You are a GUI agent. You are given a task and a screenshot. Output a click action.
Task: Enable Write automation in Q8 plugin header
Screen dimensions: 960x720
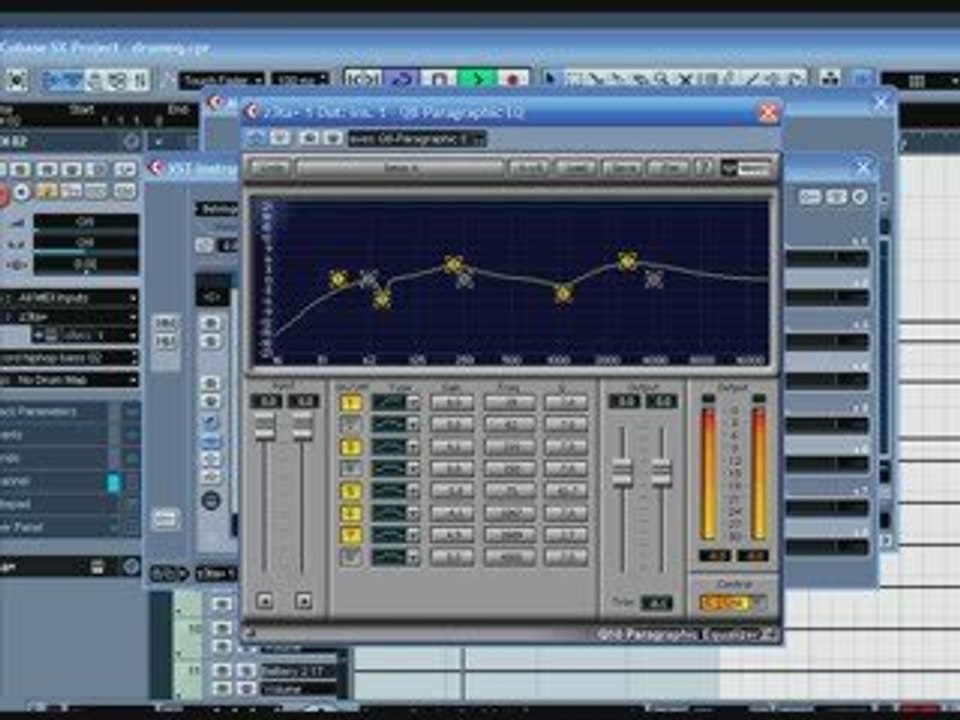(x=333, y=138)
